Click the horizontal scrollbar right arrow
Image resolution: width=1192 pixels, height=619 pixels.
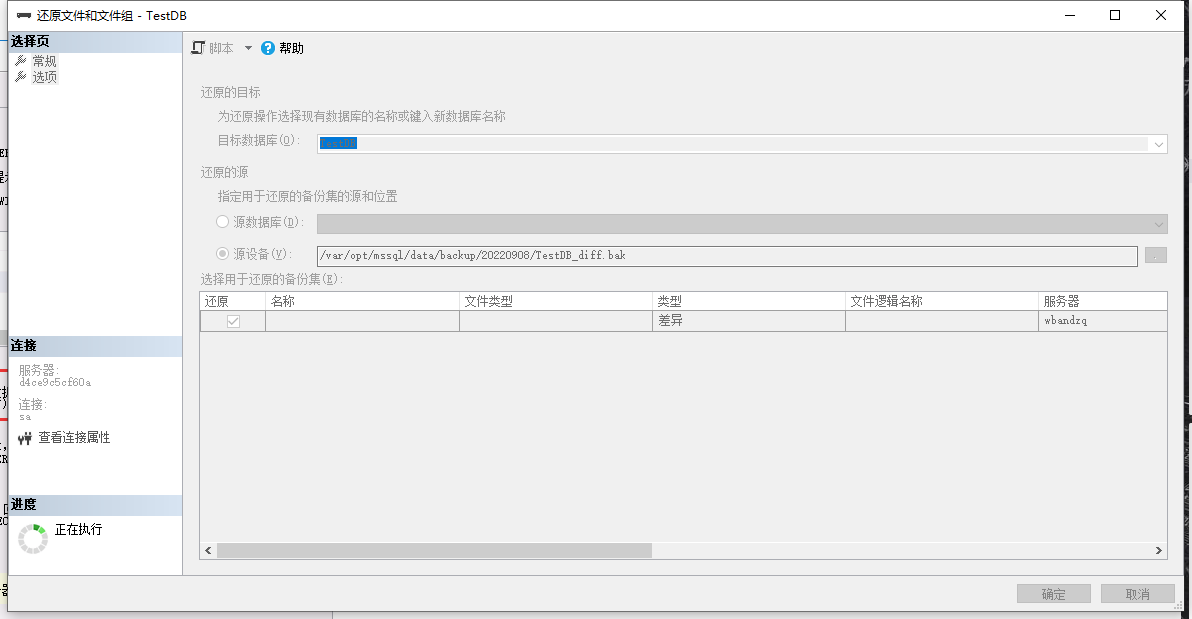click(x=1159, y=551)
